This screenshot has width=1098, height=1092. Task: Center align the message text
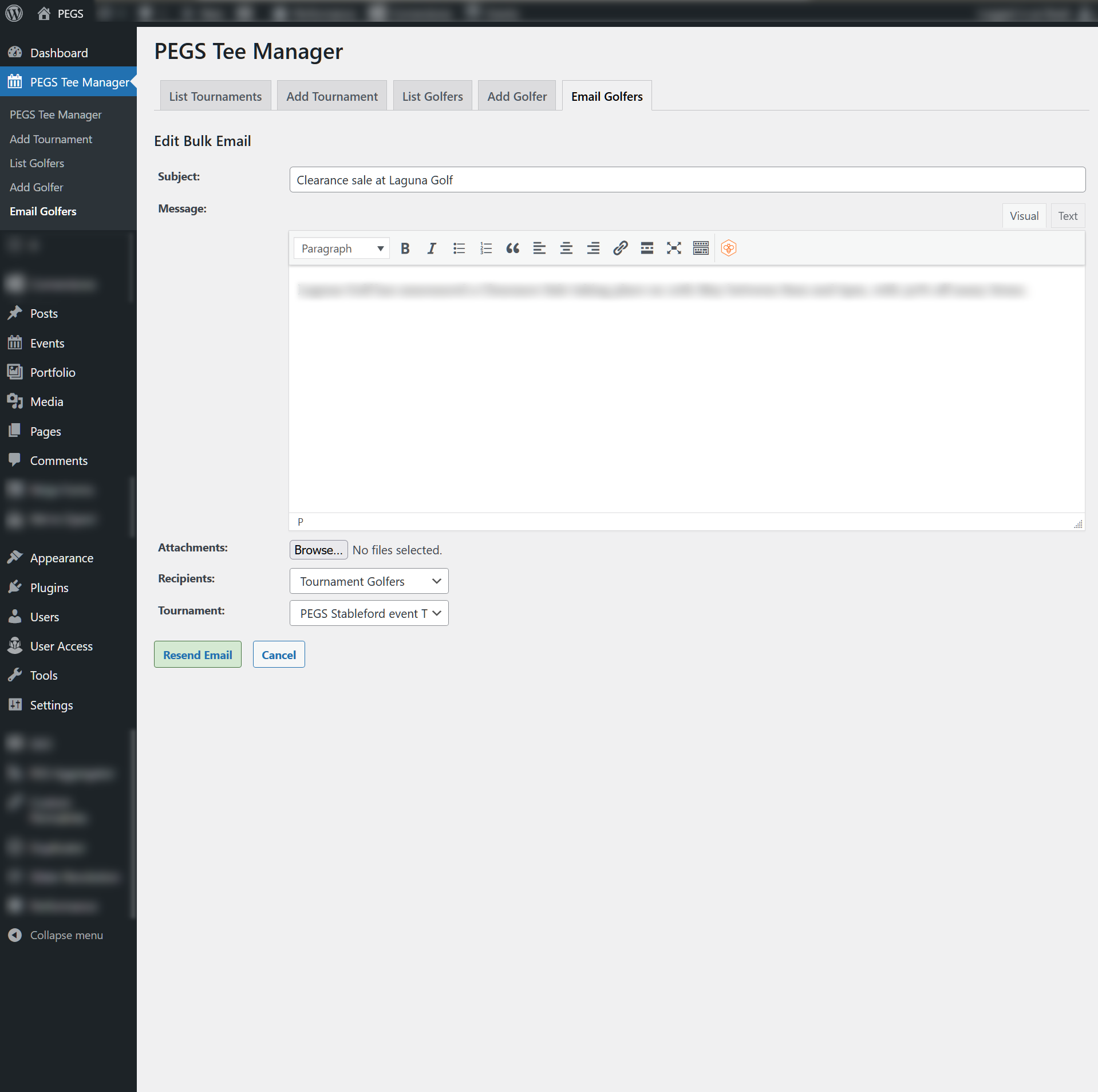click(566, 249)
